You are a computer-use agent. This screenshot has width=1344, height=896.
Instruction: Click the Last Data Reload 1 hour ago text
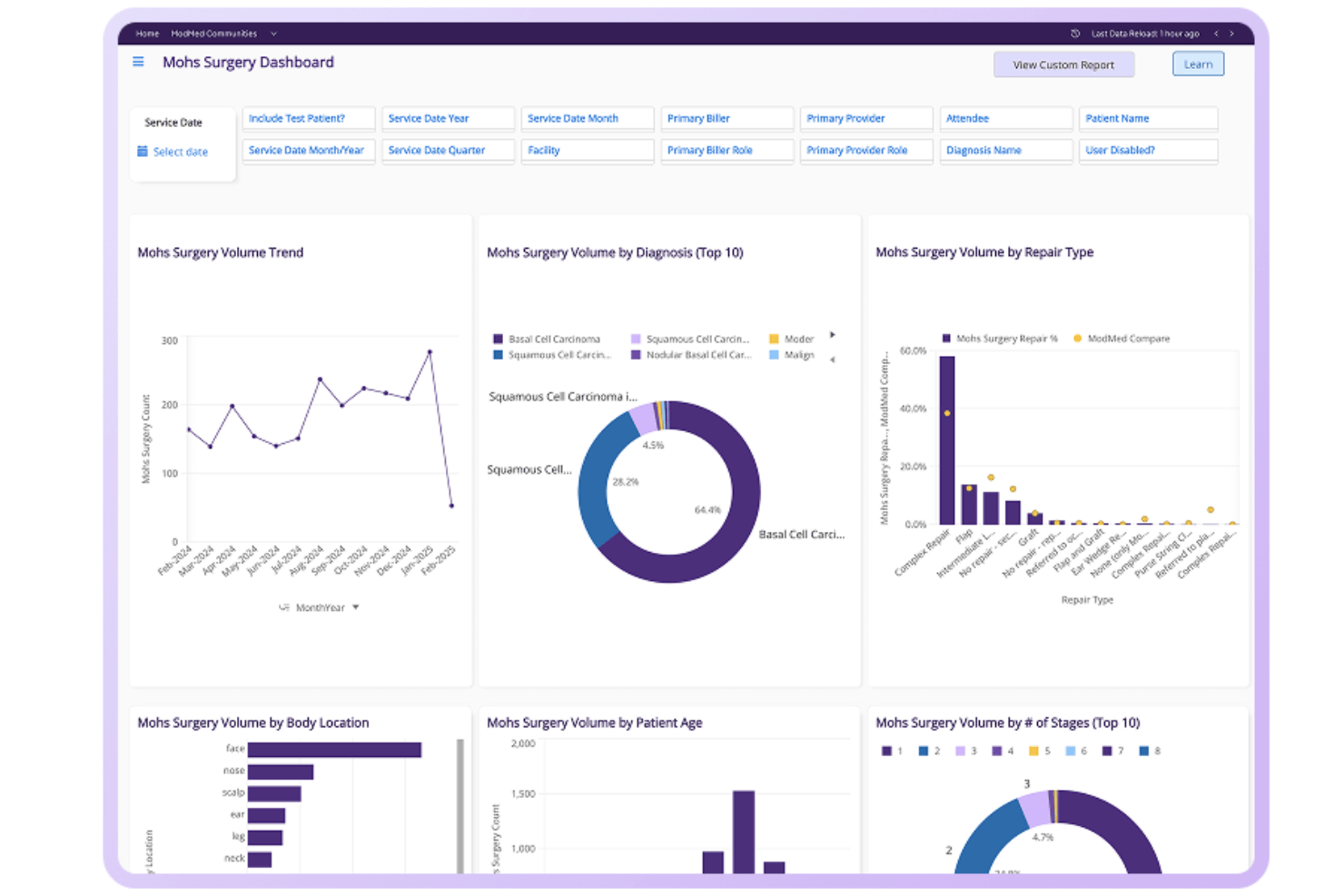pos(1145,34)
